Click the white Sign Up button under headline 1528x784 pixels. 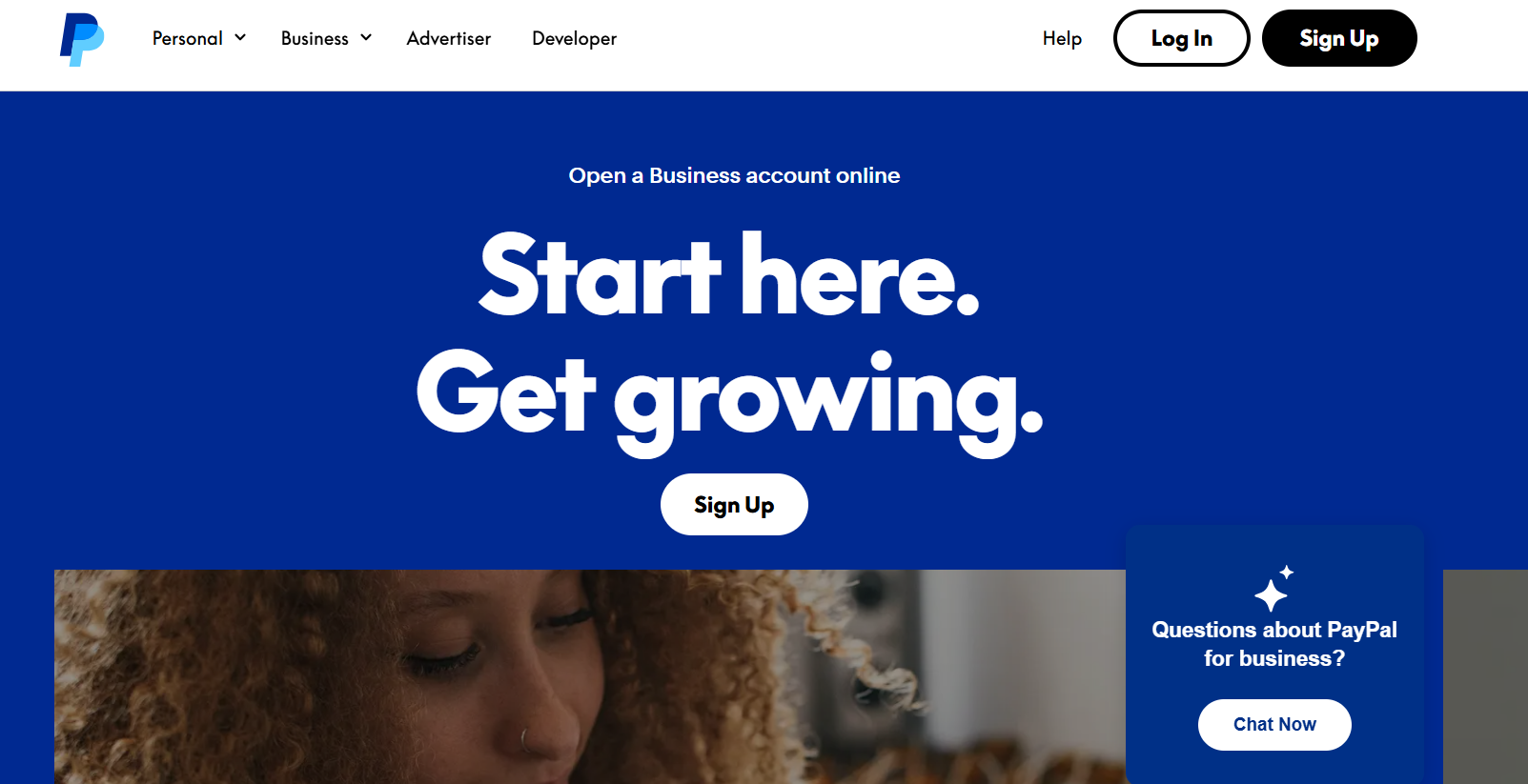734,504
